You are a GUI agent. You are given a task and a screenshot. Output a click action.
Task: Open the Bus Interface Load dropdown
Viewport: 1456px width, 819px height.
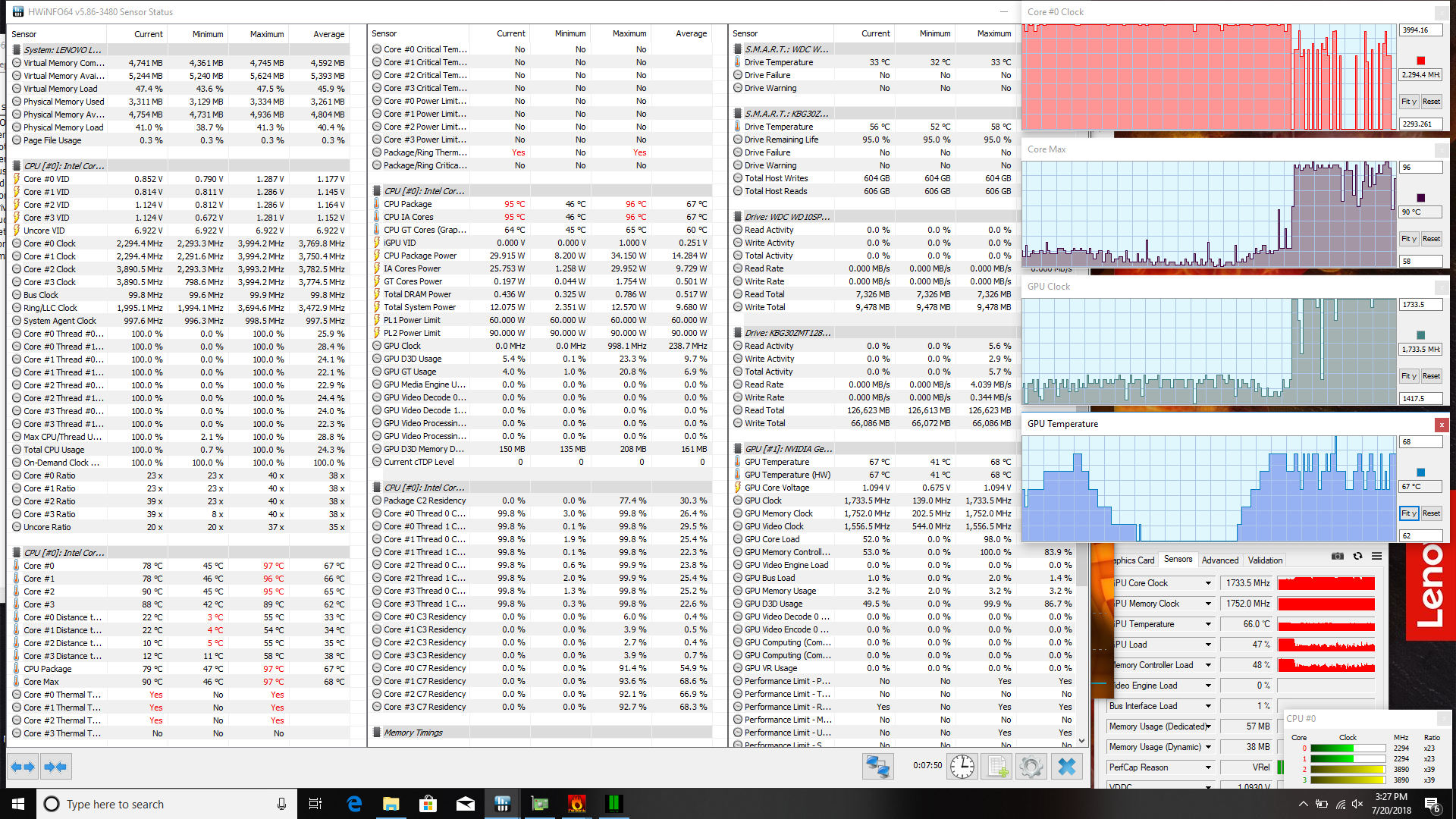click(x=1208, y=706)
